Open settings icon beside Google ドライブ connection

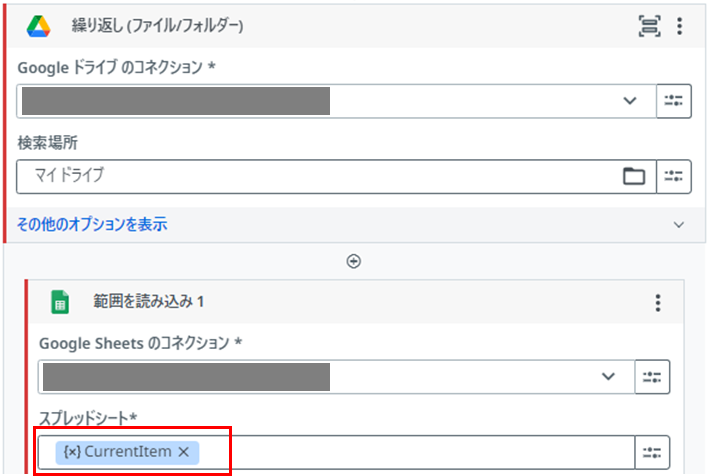(674, 101)
